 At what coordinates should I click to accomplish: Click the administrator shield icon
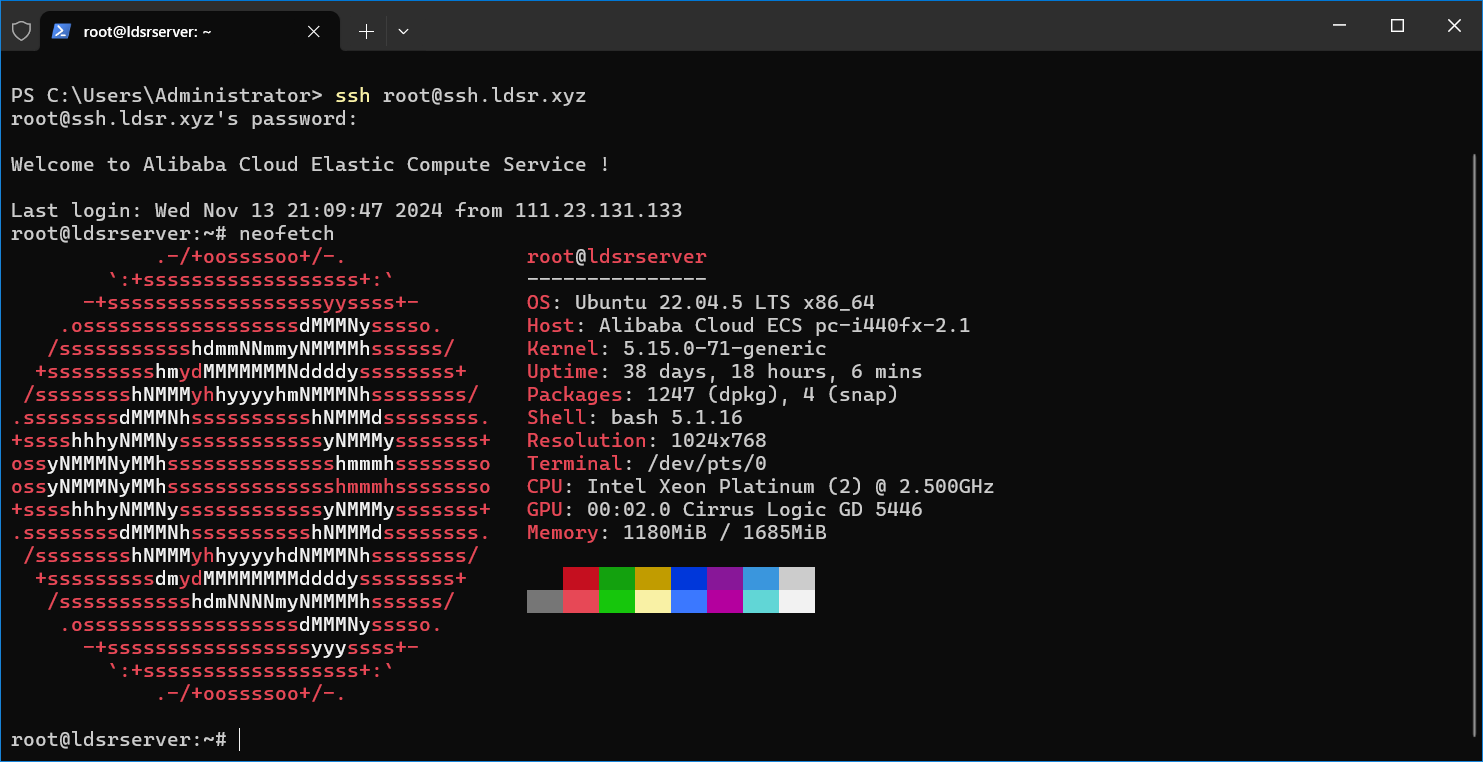point(21,31)
